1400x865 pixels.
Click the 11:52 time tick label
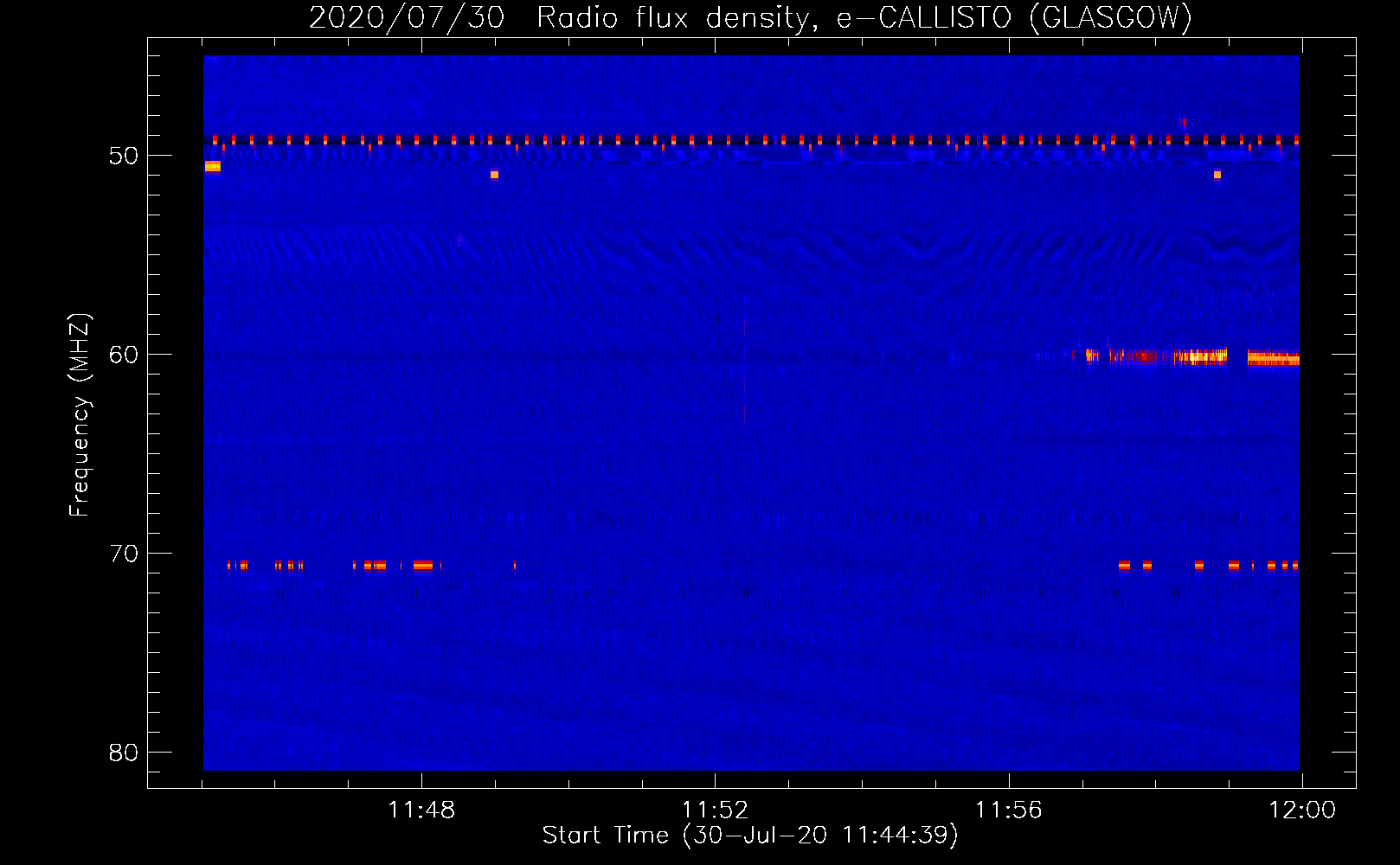point(715,811)
